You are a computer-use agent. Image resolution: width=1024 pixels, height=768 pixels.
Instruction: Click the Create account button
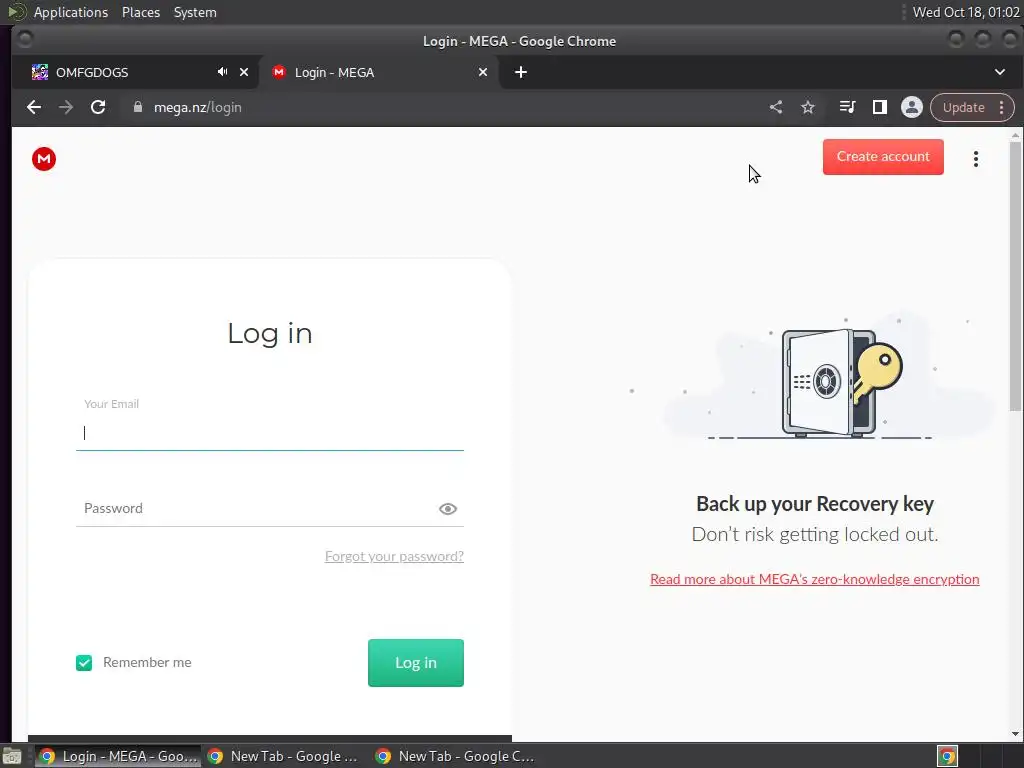click(883, 157)
